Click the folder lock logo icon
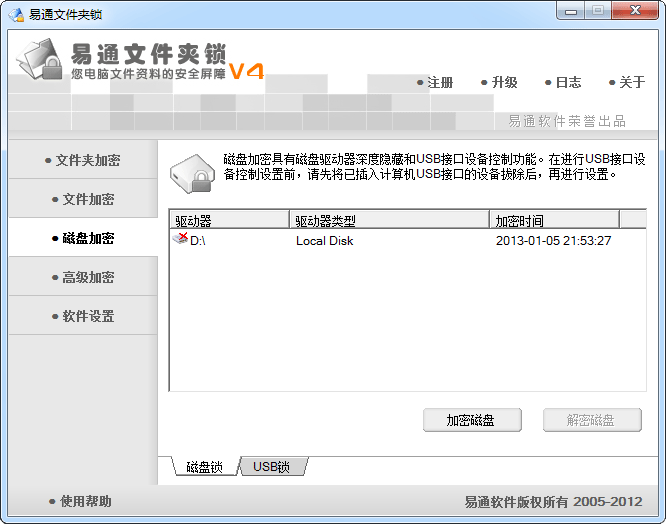 pyautogui.click(x=40, y=59)
